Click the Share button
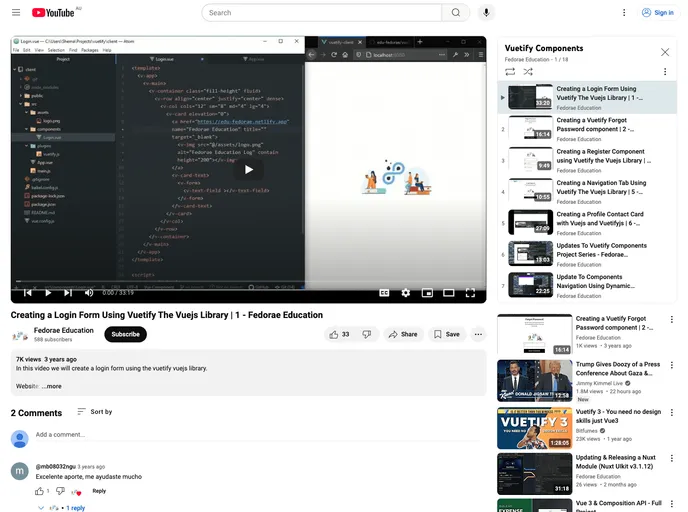 pos(403,334)
